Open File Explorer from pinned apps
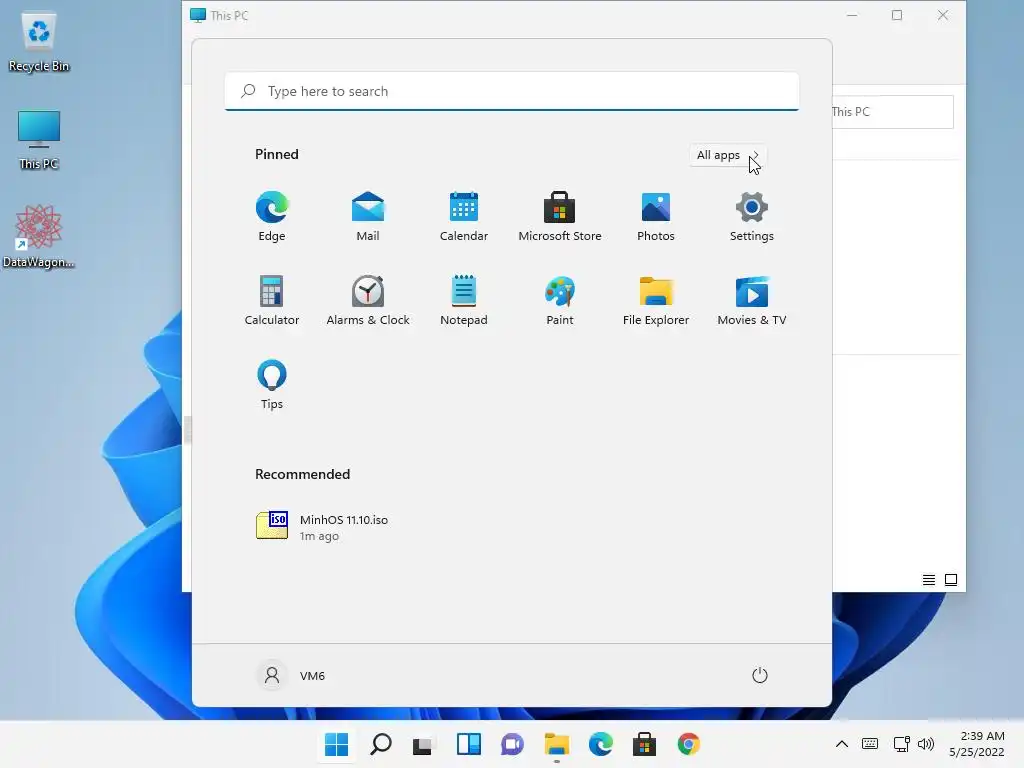The height and width of the screenshot is (768, 1024). pyautogui.click(x=656, y=300)
